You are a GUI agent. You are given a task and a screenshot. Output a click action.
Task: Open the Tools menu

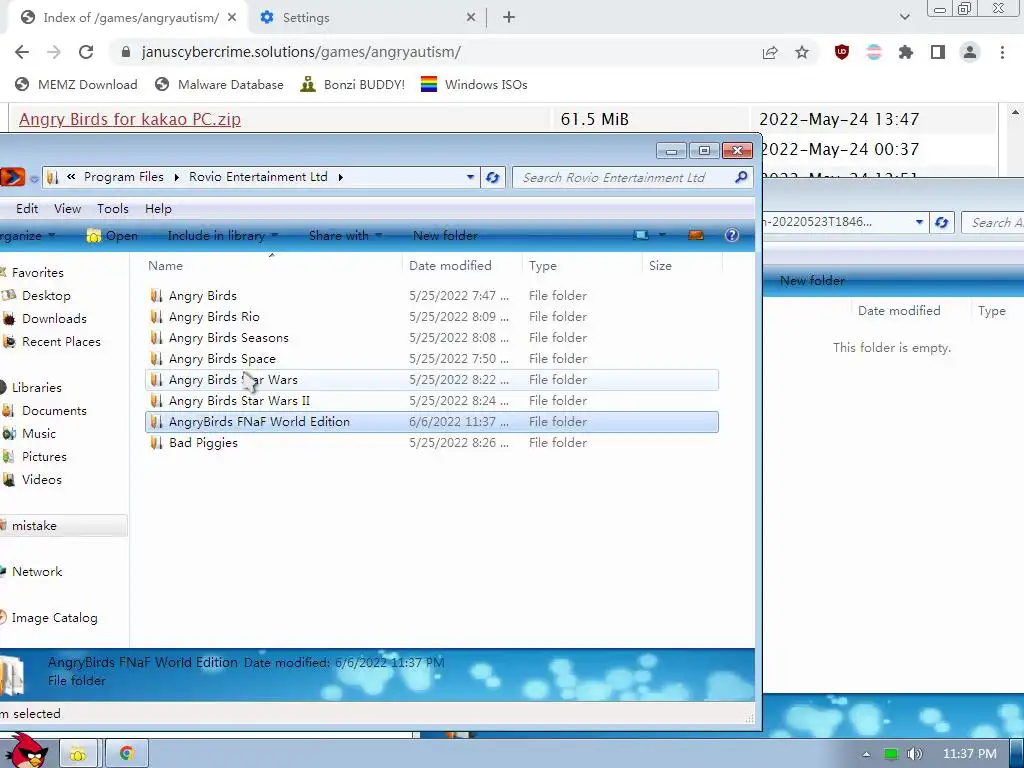tap(113, 209)
